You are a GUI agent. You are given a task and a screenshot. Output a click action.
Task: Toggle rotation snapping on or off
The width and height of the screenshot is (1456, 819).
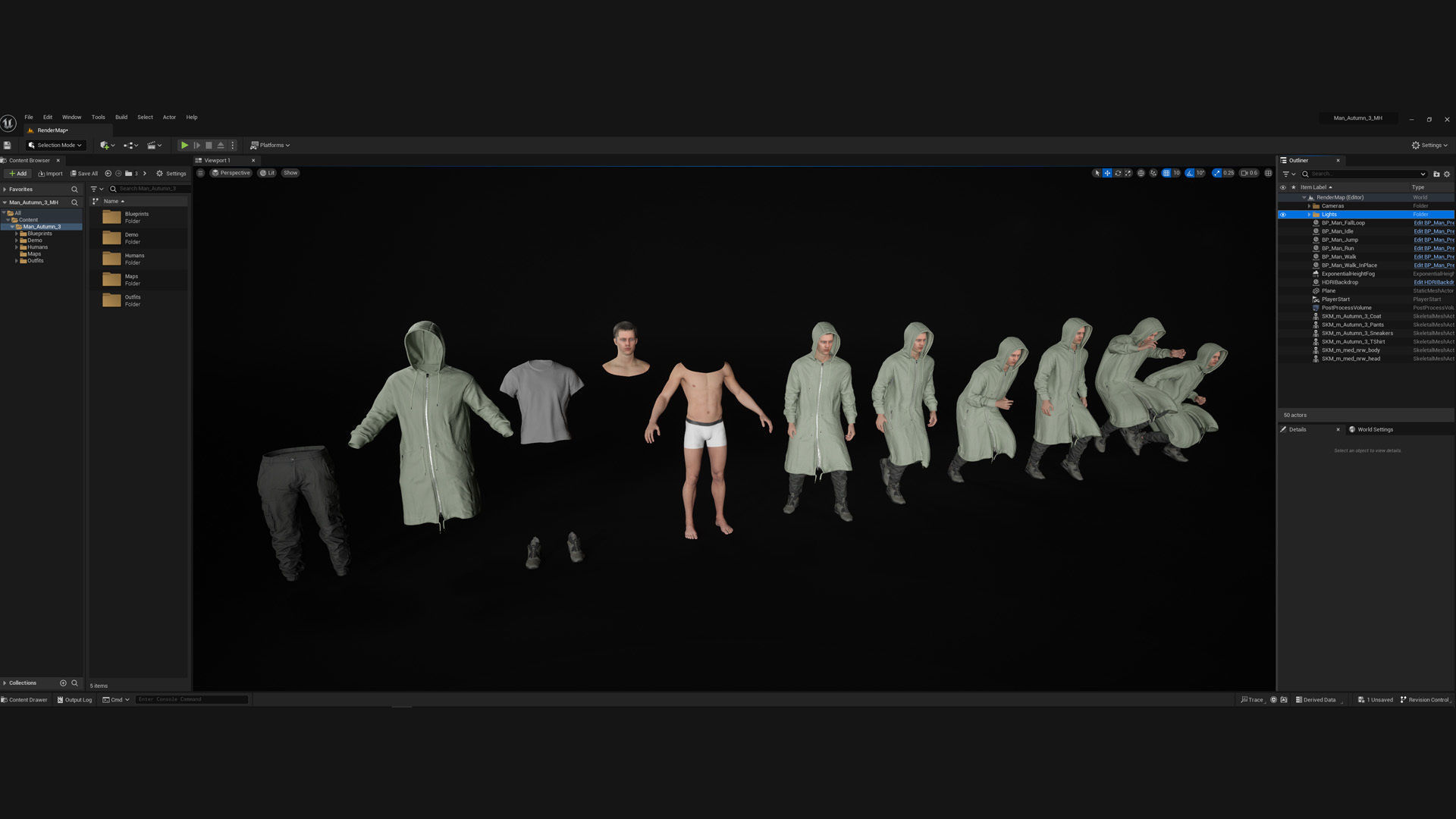click(1190, 173)
